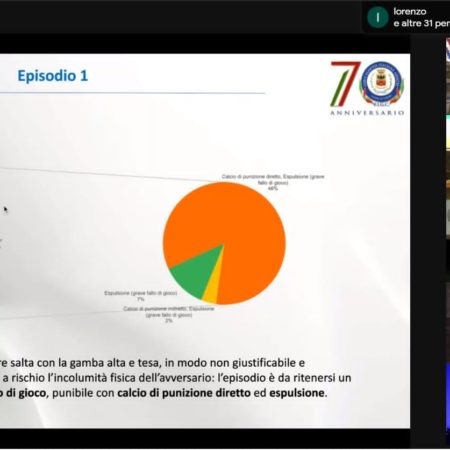Click the 7% "Espulsione (grave fallo di gioco)" label
This screenshot has height=450, width=450.
140,296
